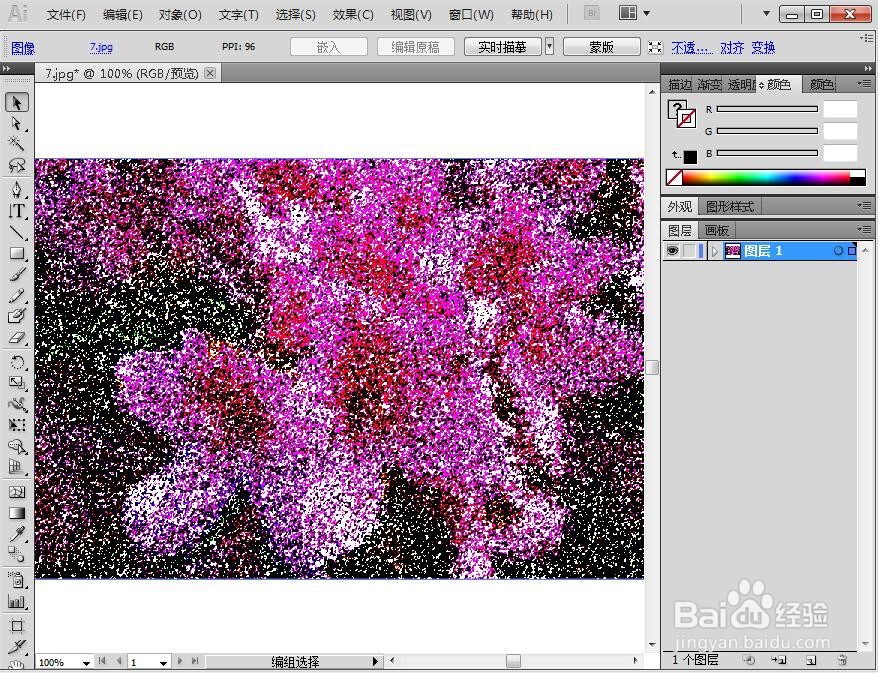Open the 对象(O) menu
The height and width of the screenshot is (673, 878).
pyautogui.click(x=180, y=15)
